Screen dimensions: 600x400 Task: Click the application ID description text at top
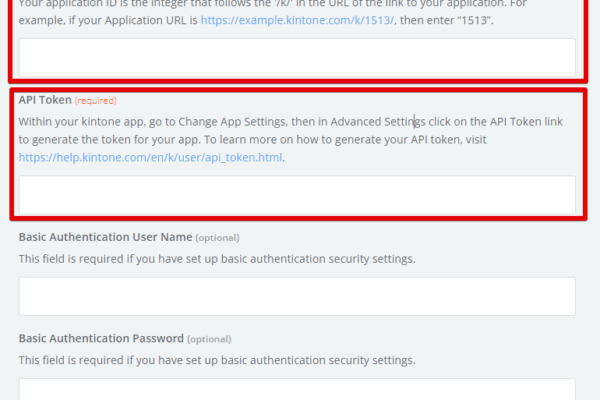click(200, 3)
